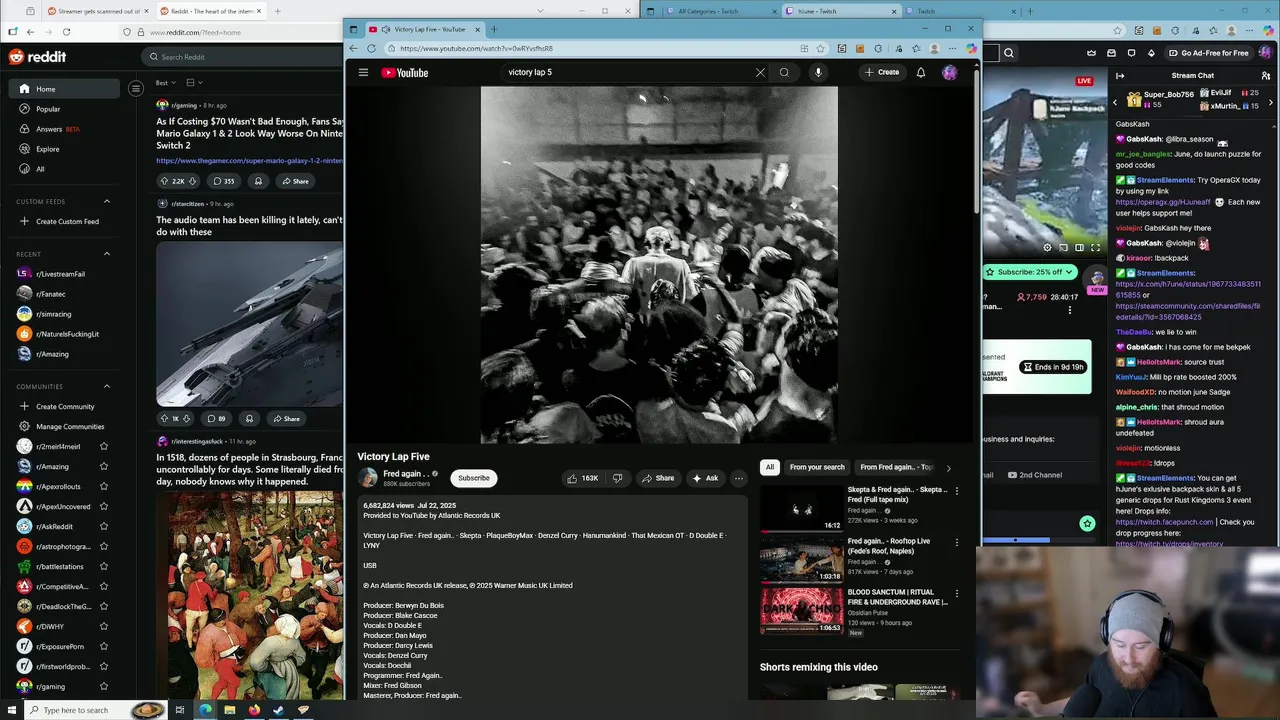Go back in YouTube browser window
1280x720 pixels.
point(353,48)
